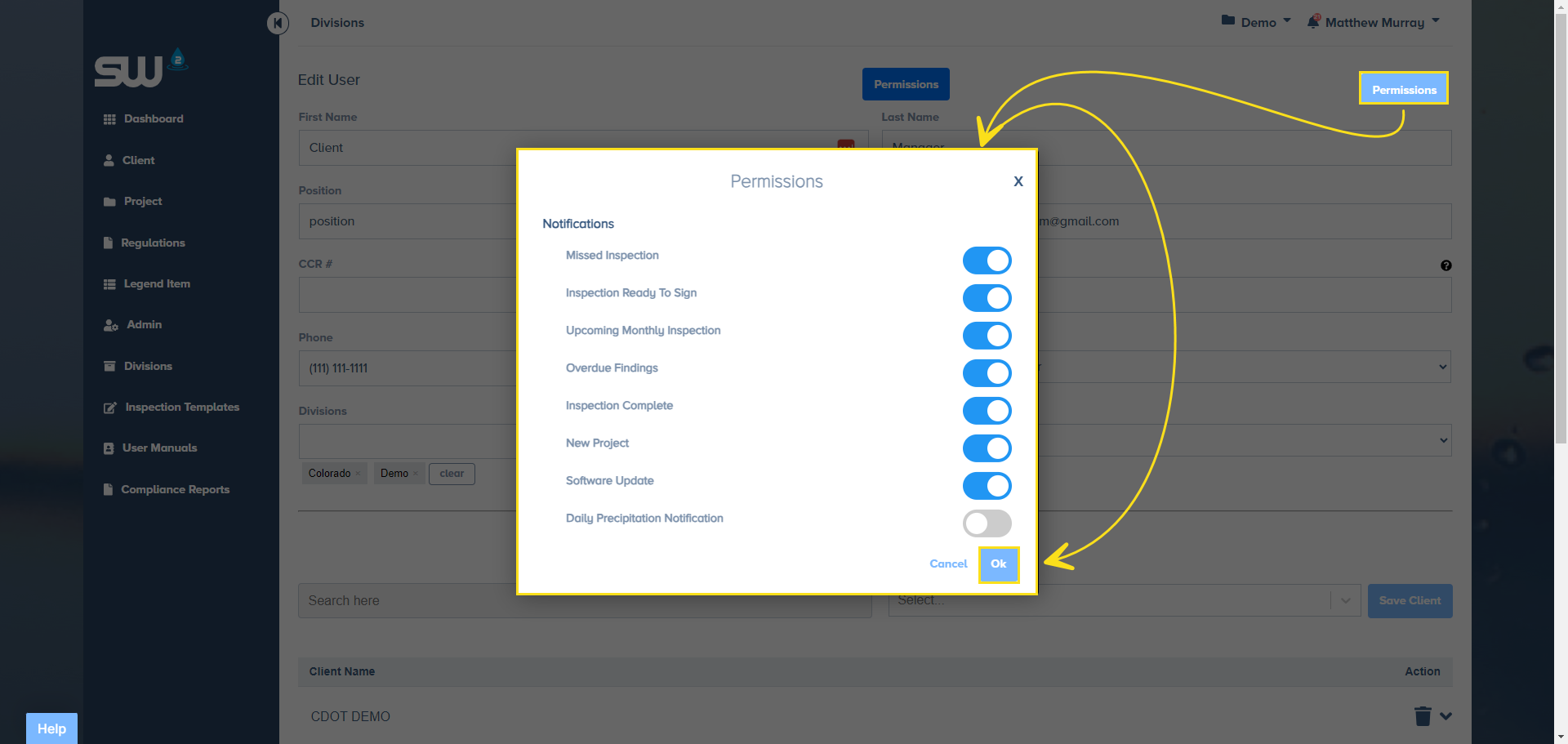This screenshot has width=1568, height=744.
Task: Enable Daily Precipitation Notification toggle
Action: coord(987,523)
